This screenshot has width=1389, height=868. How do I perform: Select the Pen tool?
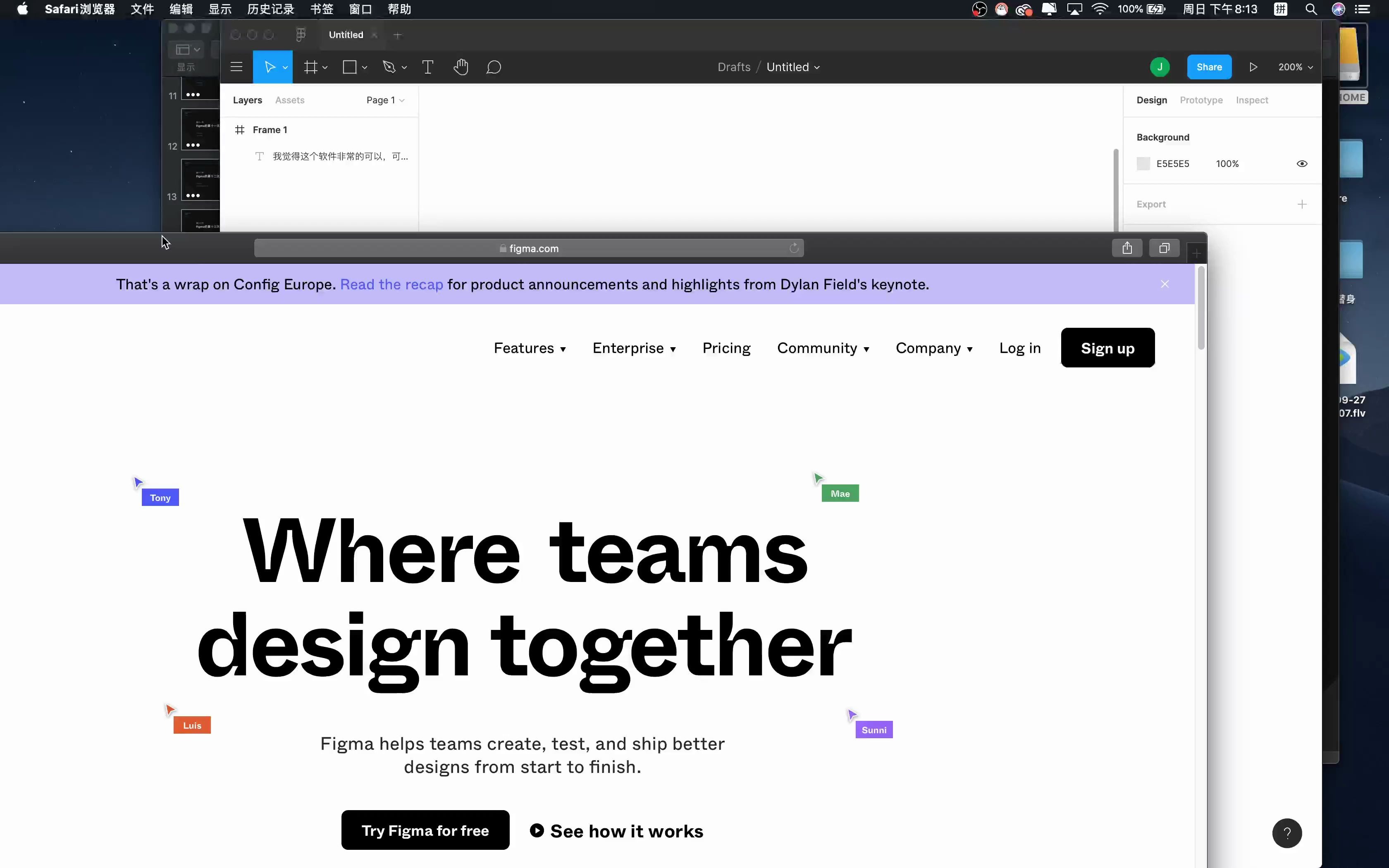pyautogui.click(x=389, y=67)
